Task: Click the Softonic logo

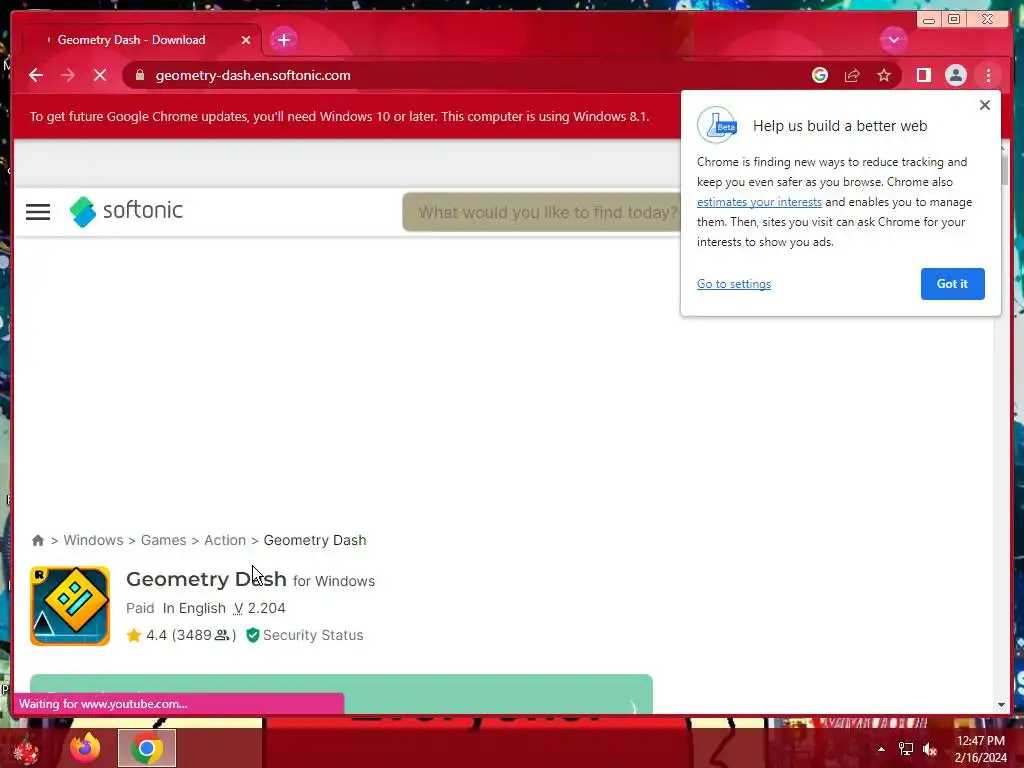Action: coord(126,211)
